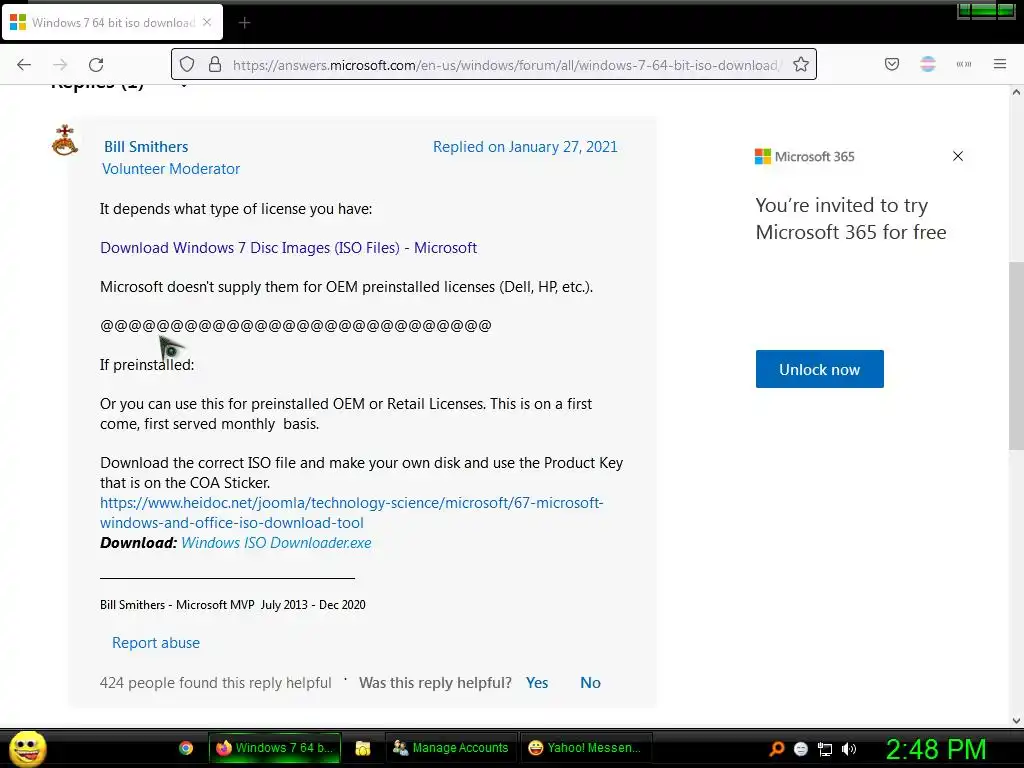Reload the current page

96,64
